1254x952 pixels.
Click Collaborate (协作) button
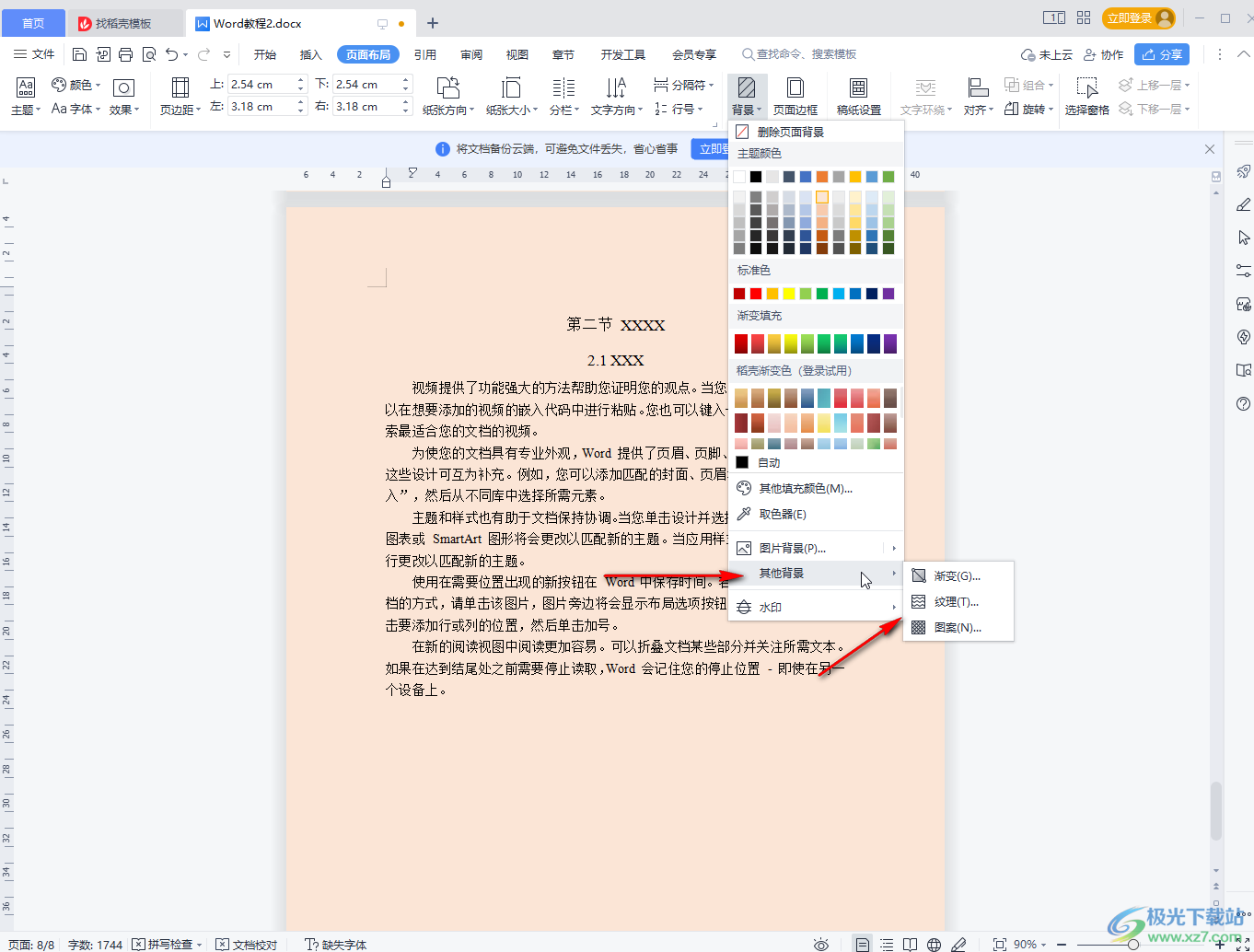point(1103,54)
